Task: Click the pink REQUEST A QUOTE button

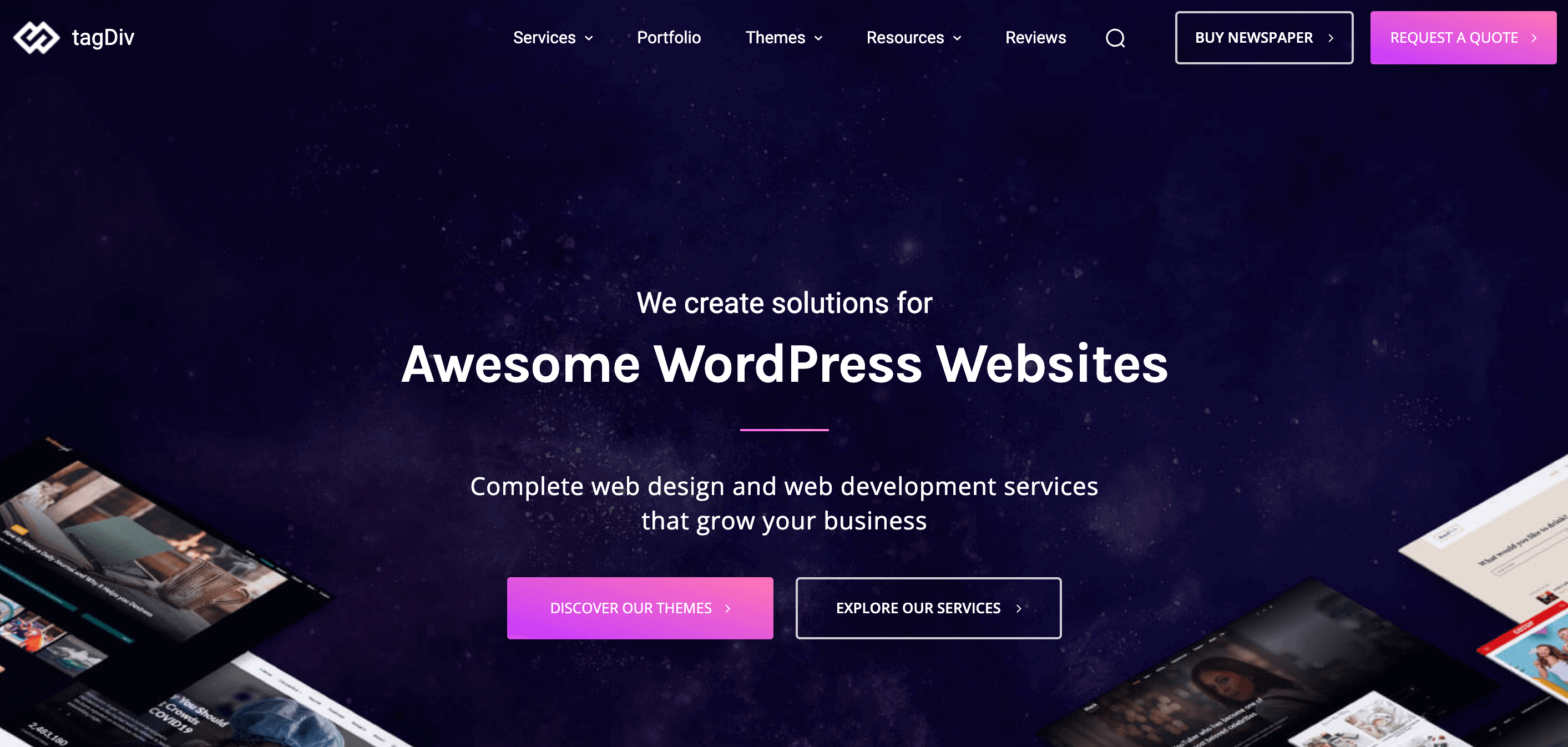Action: point(1464,38)
